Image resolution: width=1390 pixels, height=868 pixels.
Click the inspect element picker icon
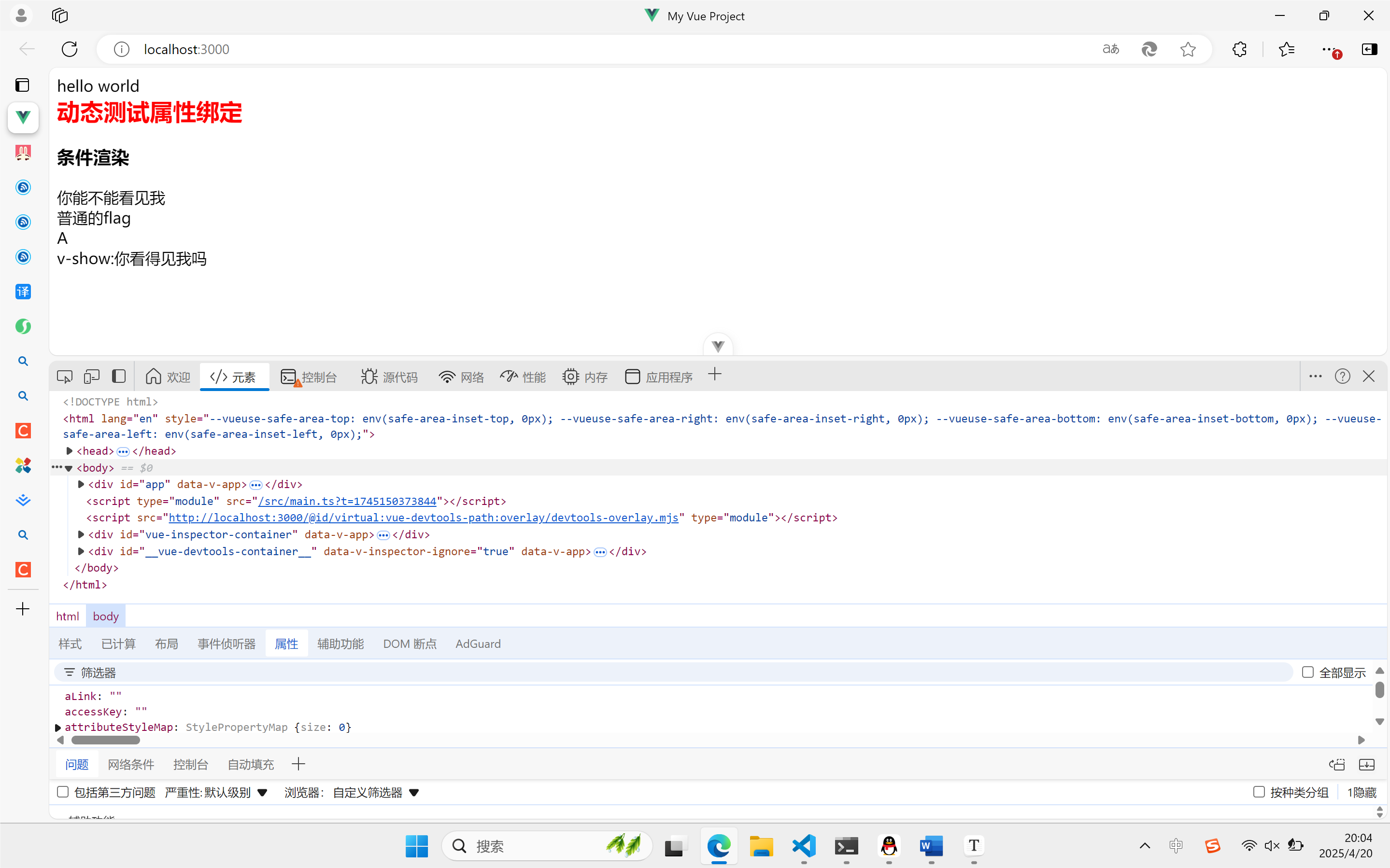point(64,377)
